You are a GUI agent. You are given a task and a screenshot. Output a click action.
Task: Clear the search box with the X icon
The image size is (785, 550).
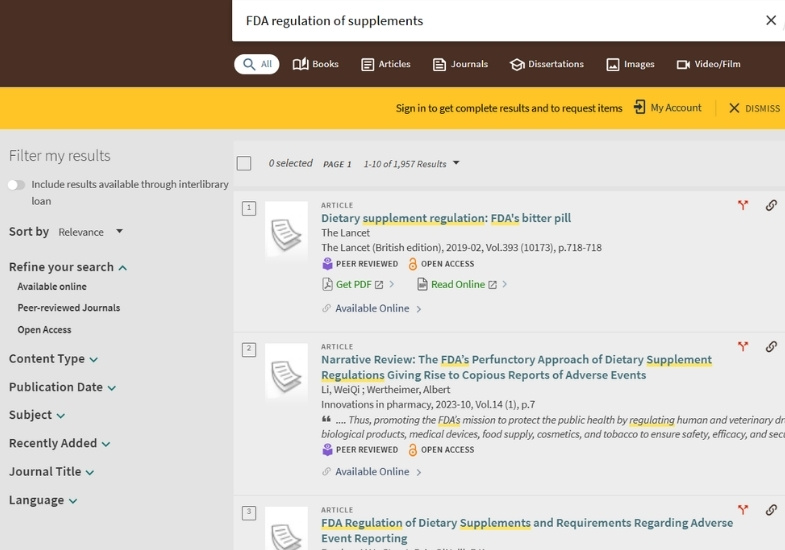pos(770,21)
